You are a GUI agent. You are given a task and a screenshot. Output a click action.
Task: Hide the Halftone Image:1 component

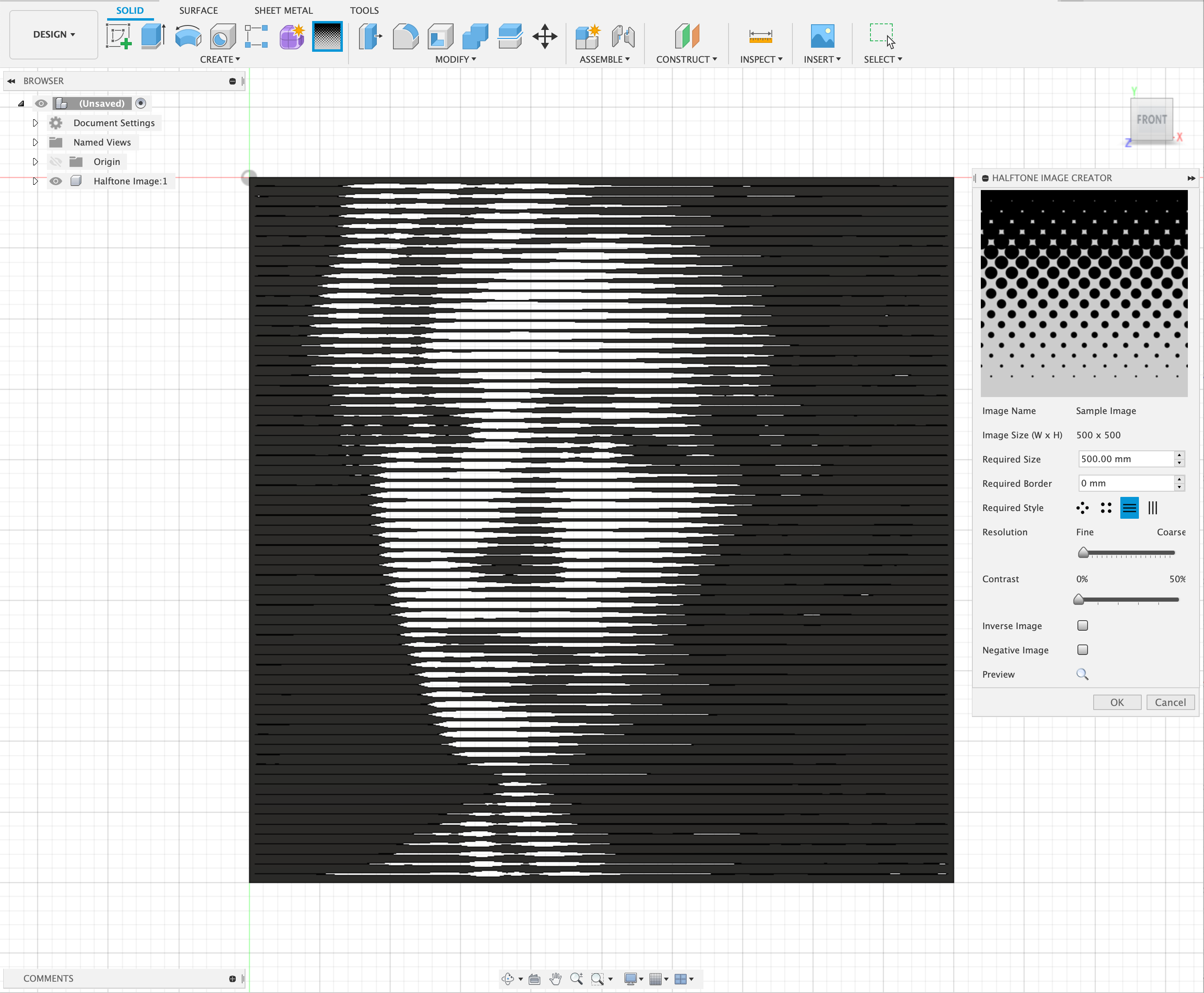click(55, 181)
